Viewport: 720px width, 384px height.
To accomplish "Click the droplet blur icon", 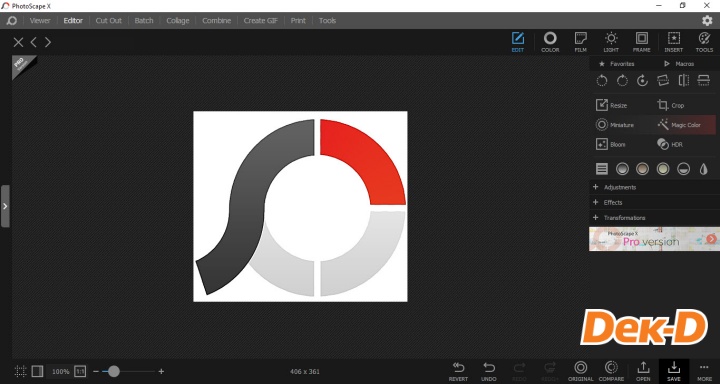I will [x=703, y=169].
